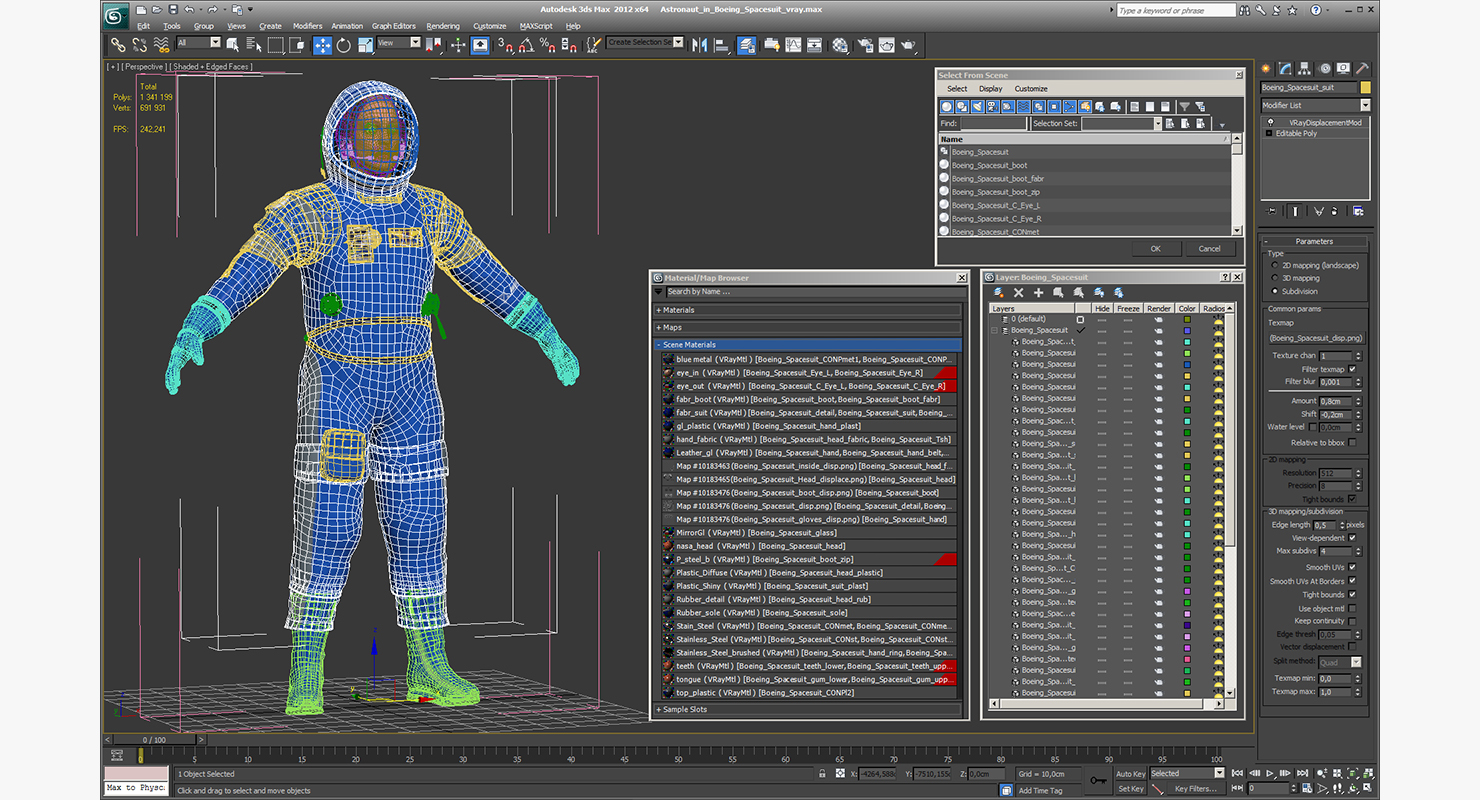Toggle the Use object mtl checkbox
This screenshot has width=1480, height=800.
point(1352,608)
